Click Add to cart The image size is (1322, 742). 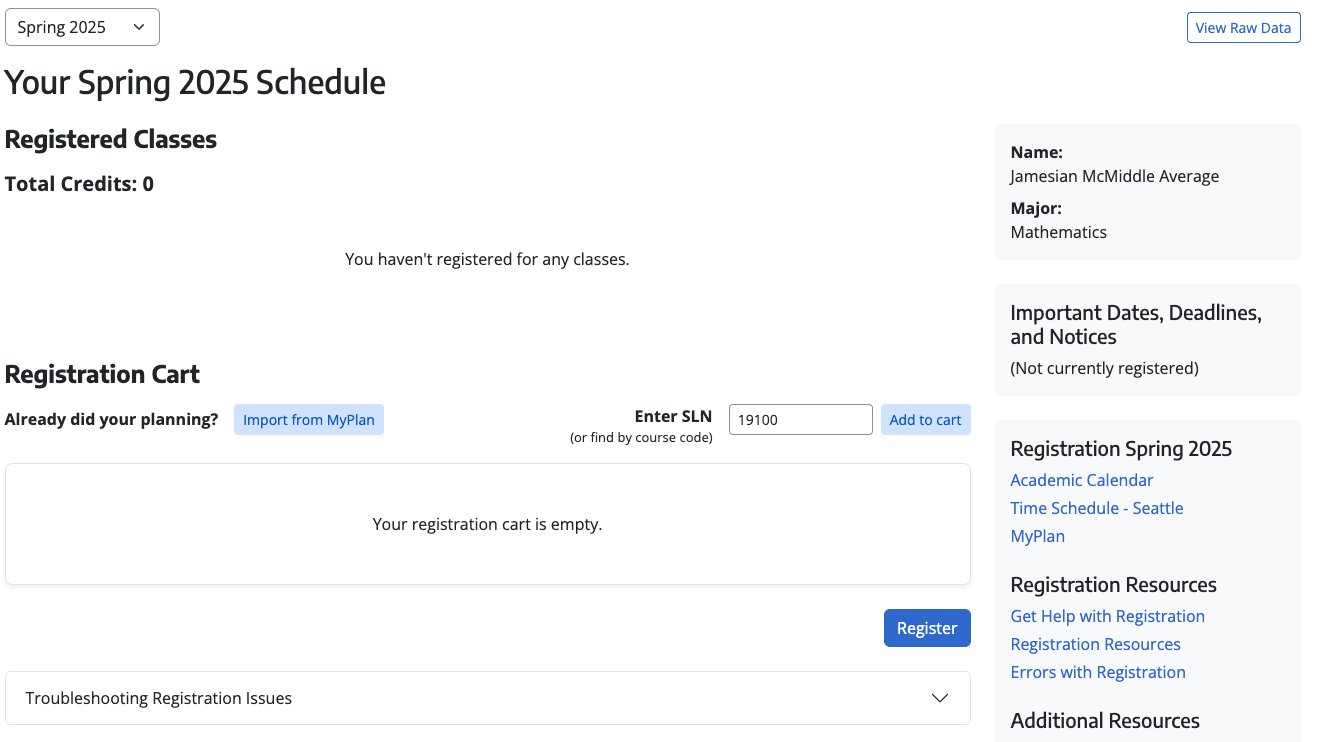point(925,419)
